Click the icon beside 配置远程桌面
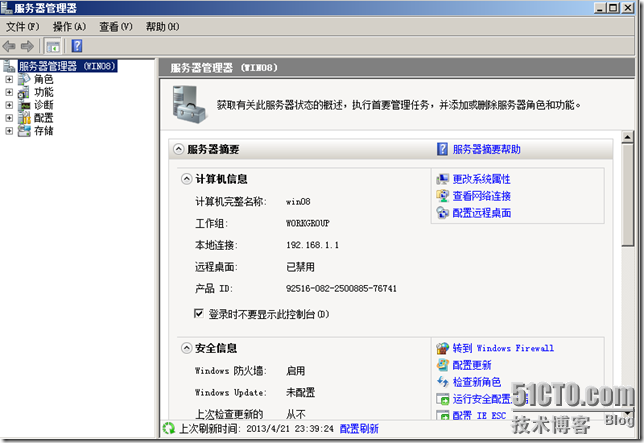Screen dimensions: 644x443 442,213
